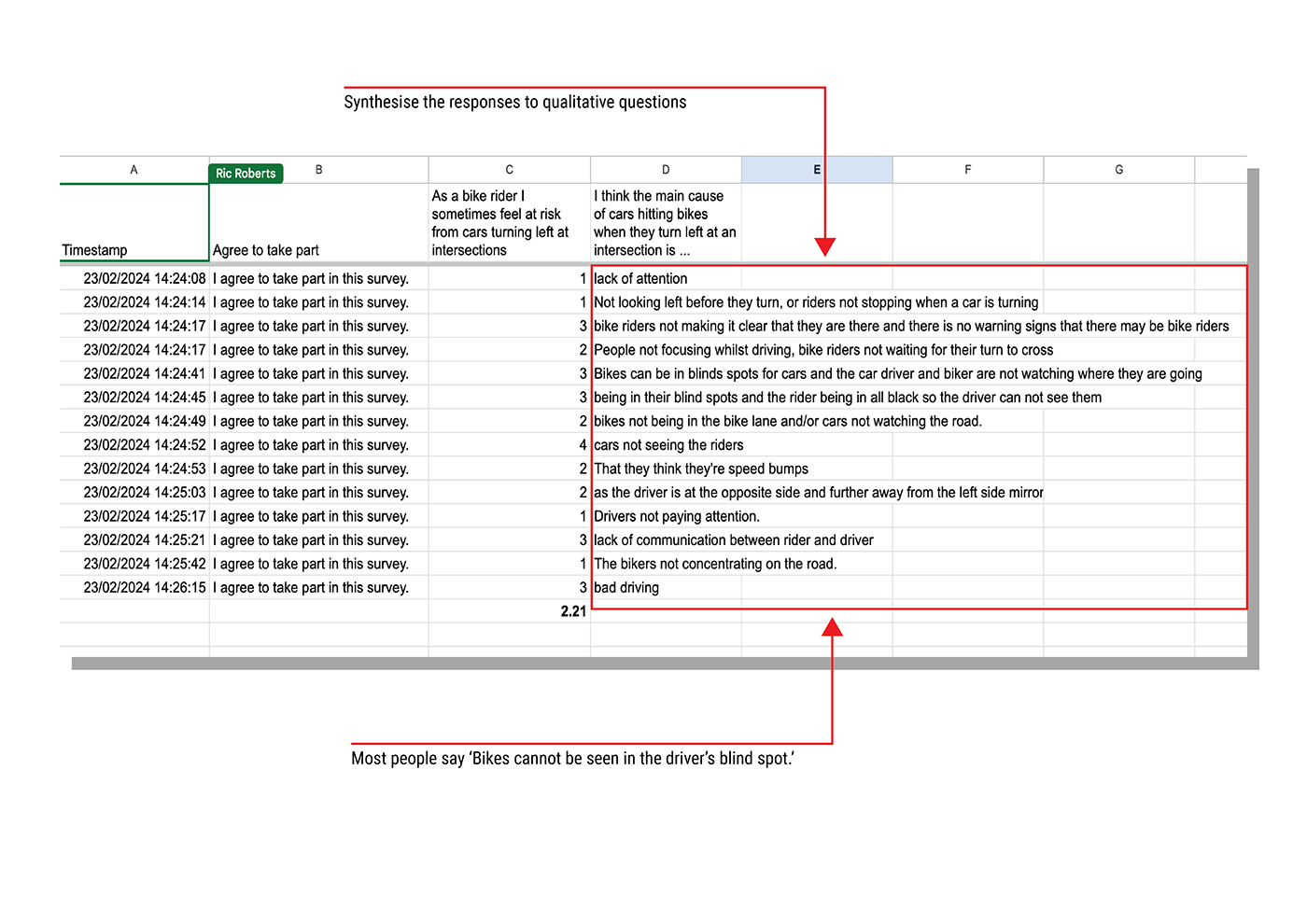
Task: Select column header D
Action: point(665,169)
